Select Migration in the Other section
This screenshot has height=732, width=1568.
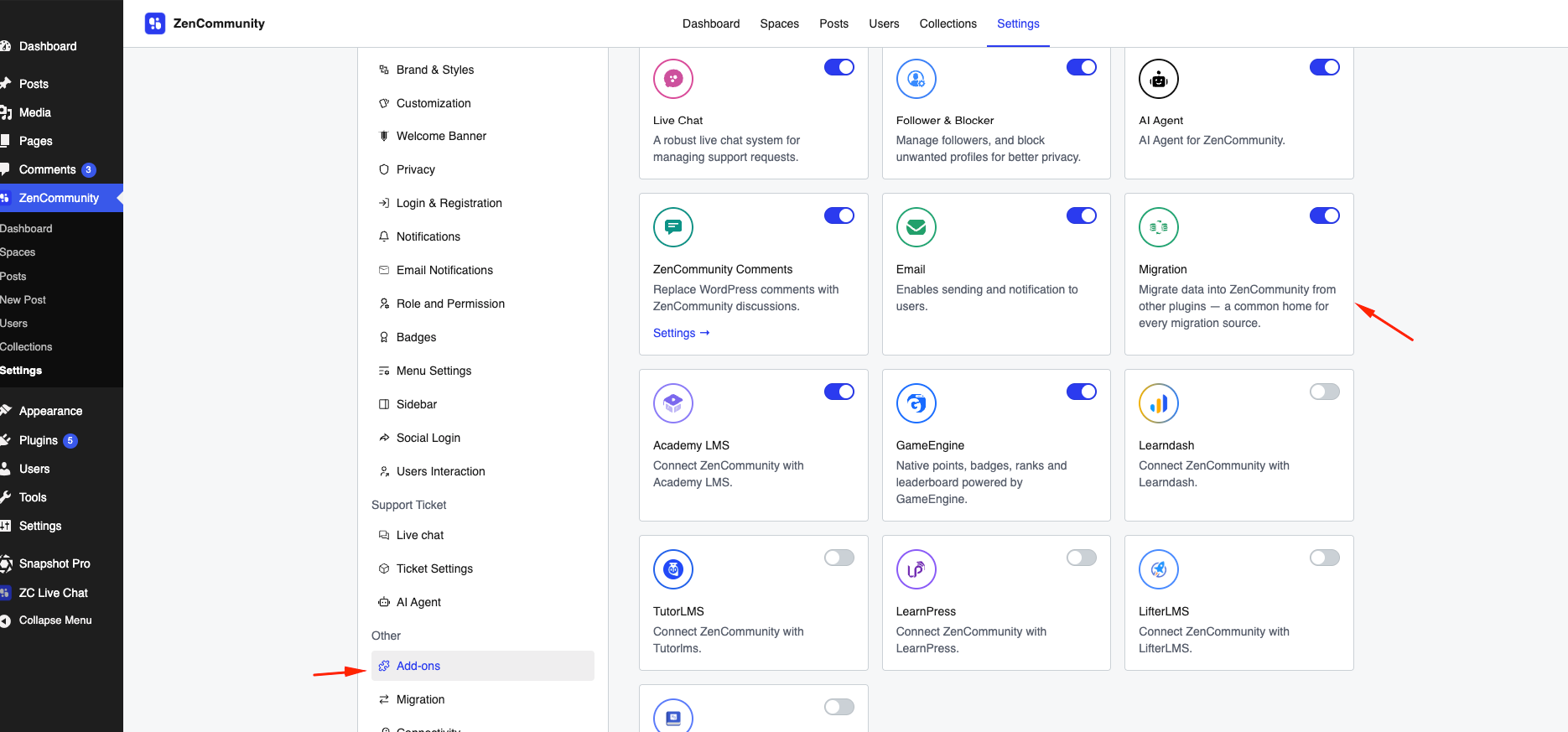pos(483,699)
